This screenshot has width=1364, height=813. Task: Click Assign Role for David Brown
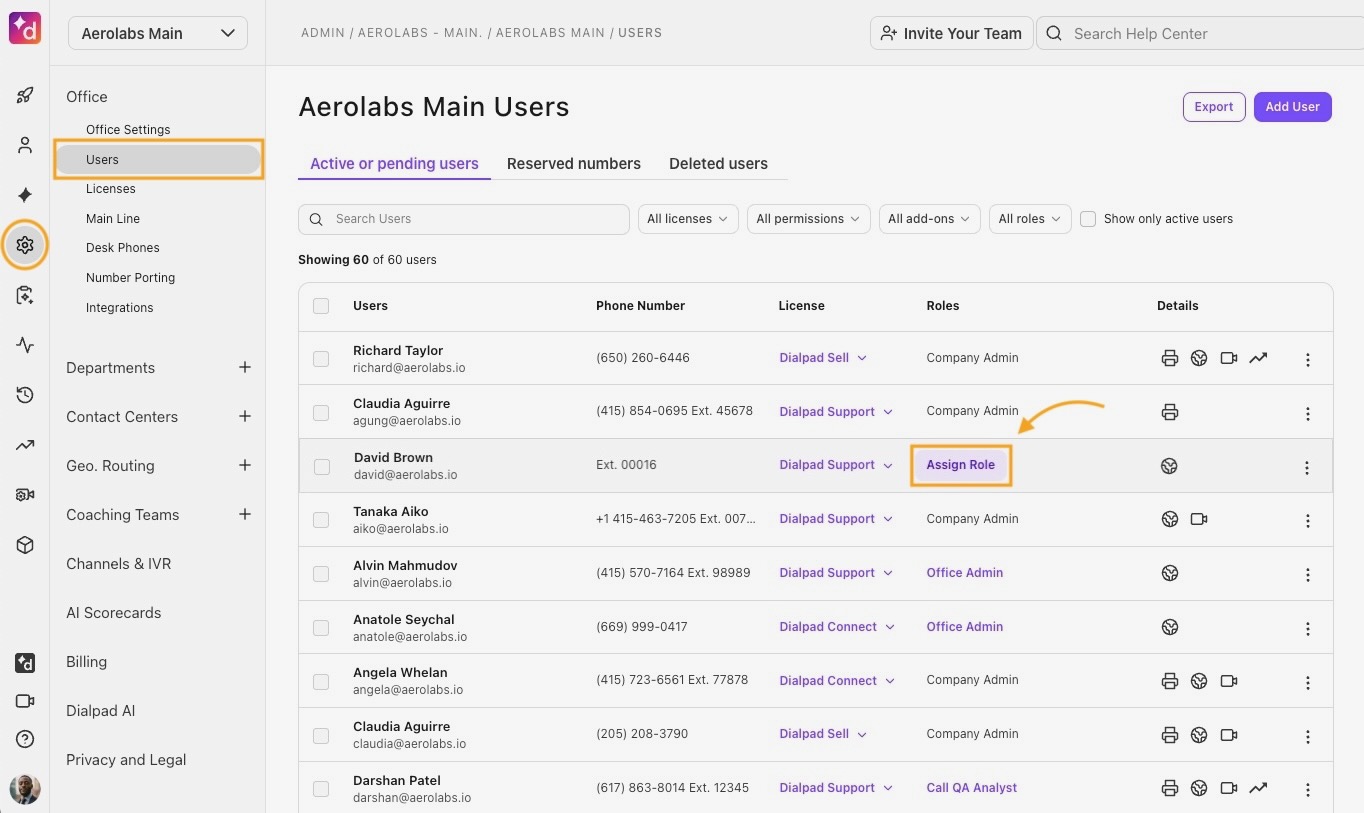coord(961,465)
